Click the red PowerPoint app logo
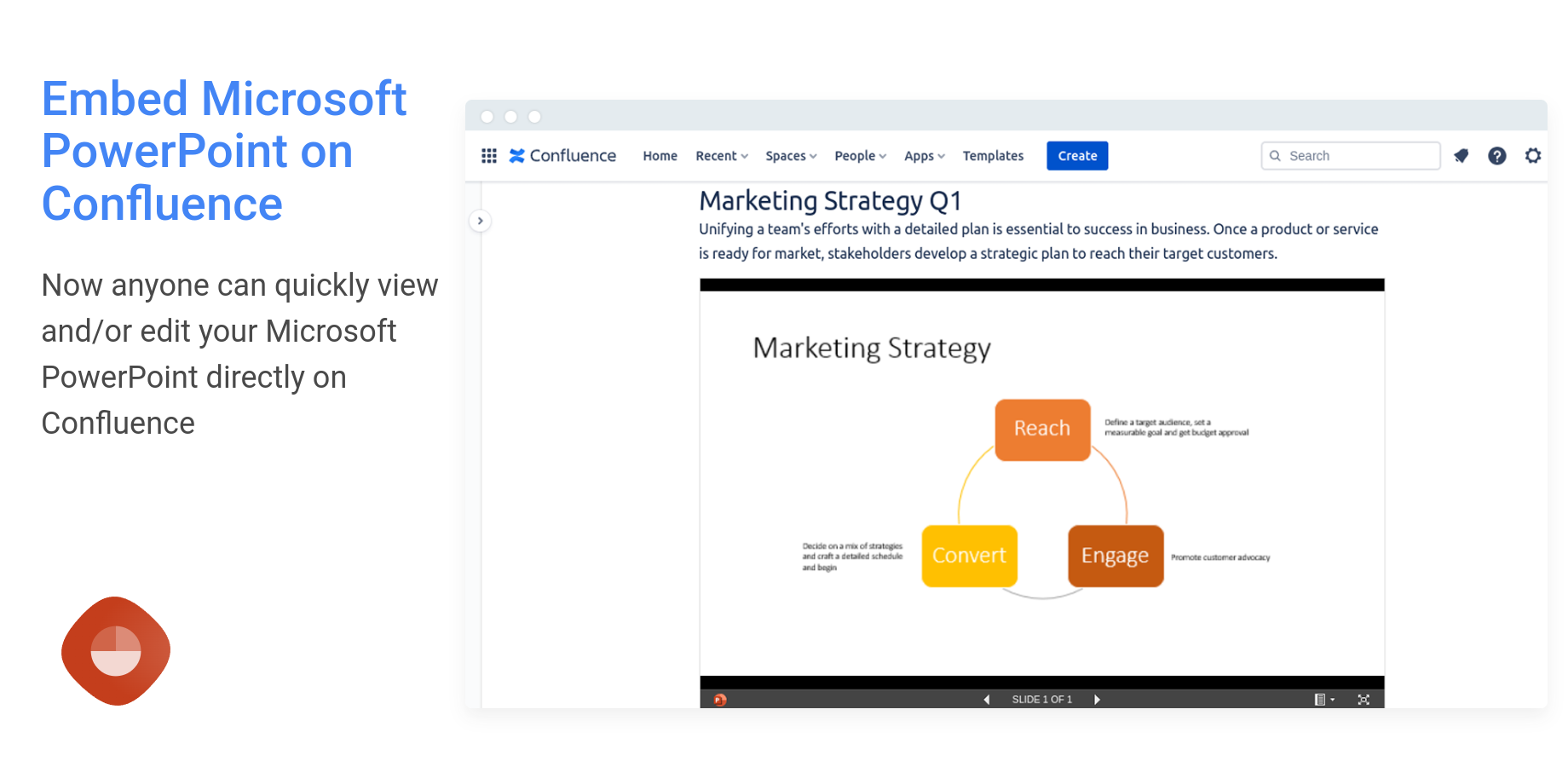Screen dimensions: 1568x767 116,651
